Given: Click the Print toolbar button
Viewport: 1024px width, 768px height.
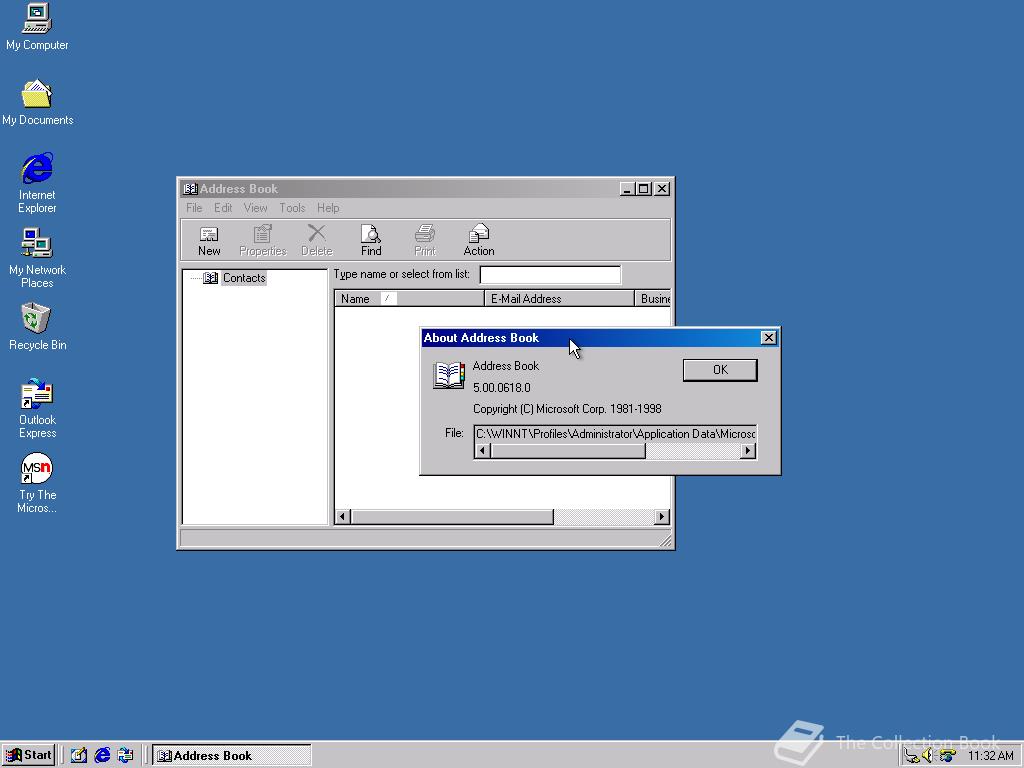Looking at the screenshot, I should click(424, 240).
